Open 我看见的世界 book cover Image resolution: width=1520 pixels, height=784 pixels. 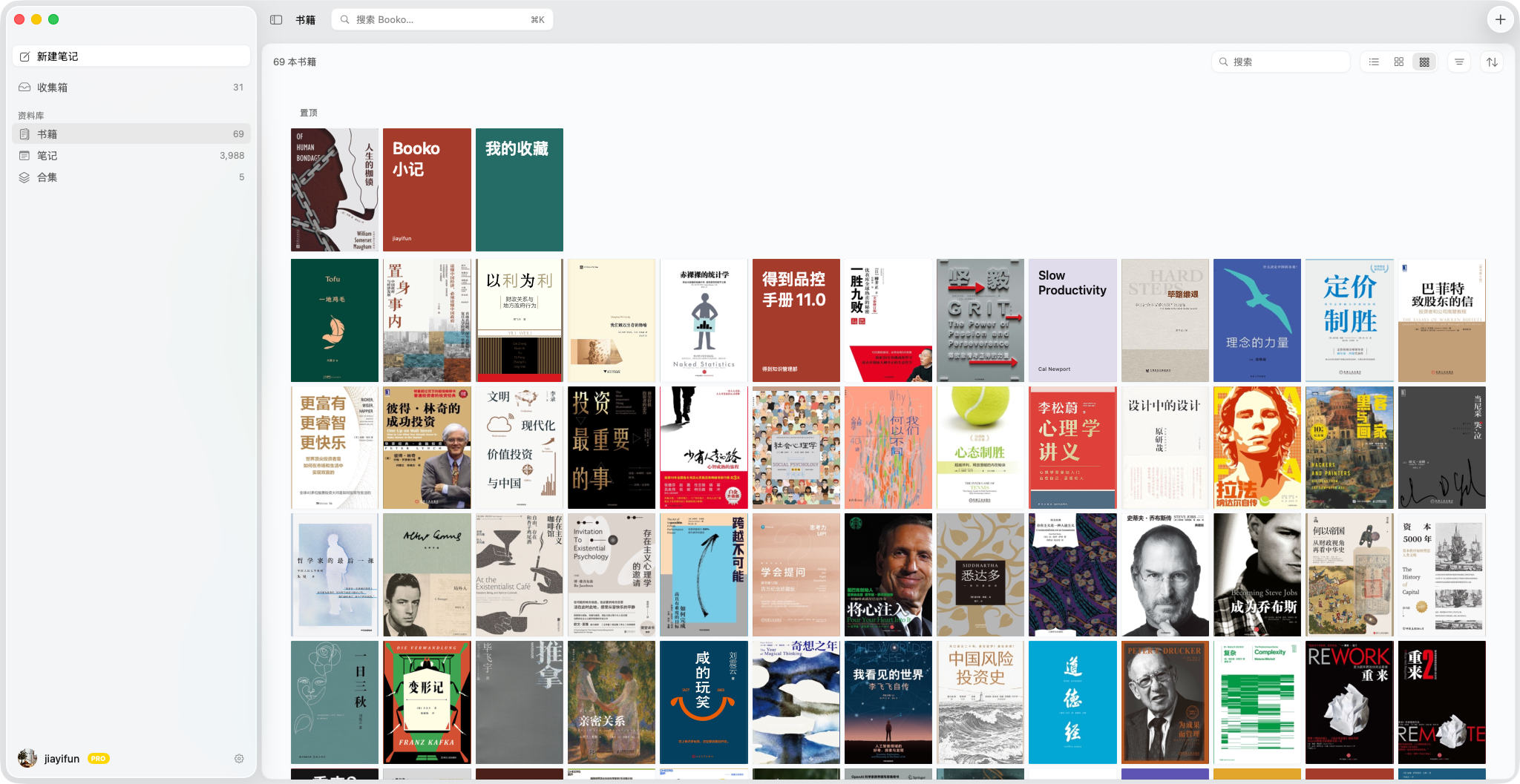pyautogui.click(x=888, y=703)
